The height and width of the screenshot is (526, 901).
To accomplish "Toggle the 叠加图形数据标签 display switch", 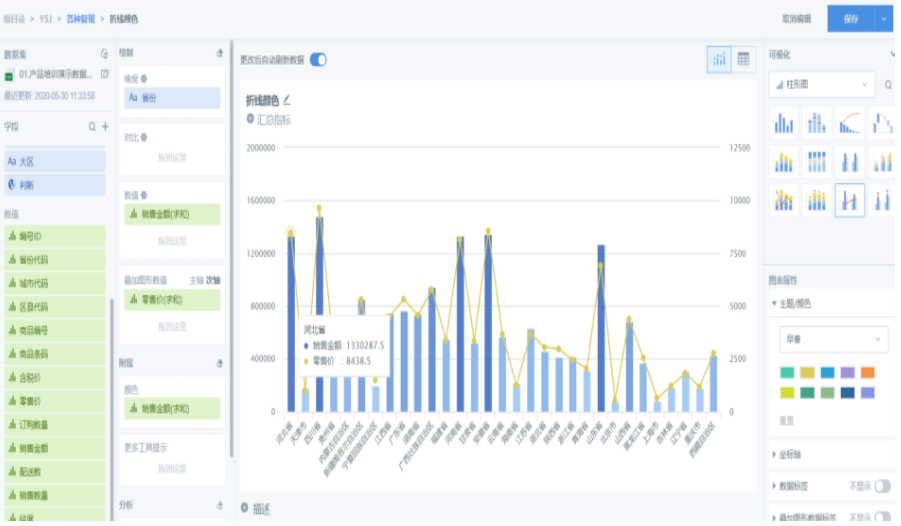I will (x=882, y=517).
